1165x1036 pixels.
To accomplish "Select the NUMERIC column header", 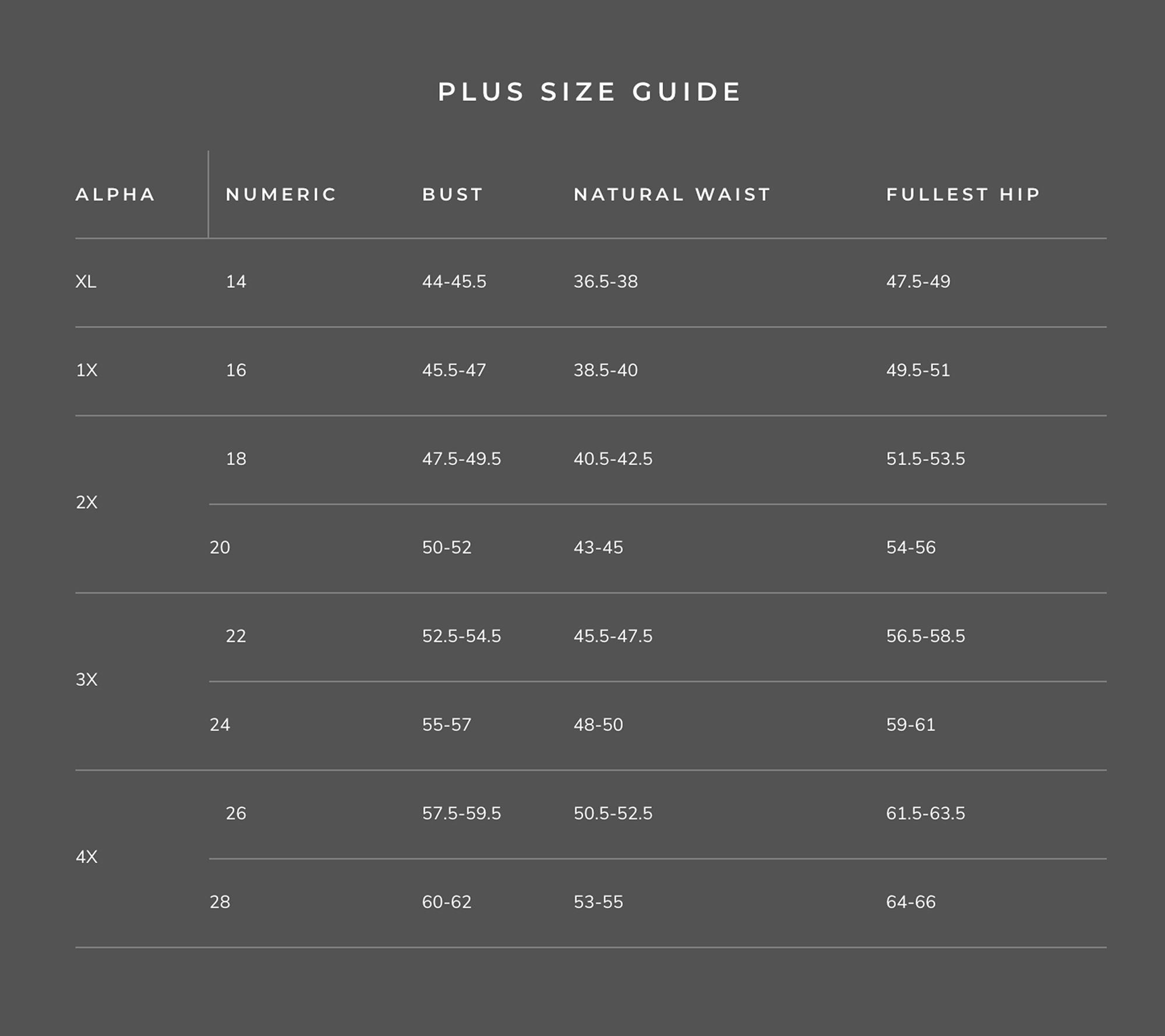I will point(281,195).
